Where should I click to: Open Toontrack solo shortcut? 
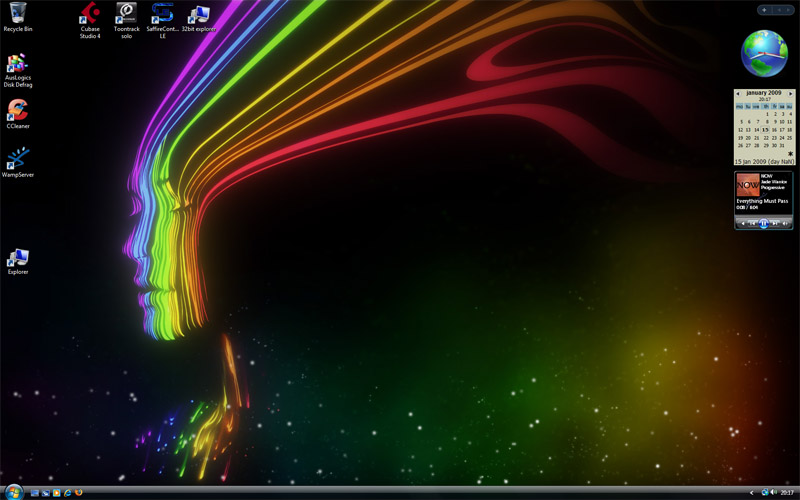126,14
